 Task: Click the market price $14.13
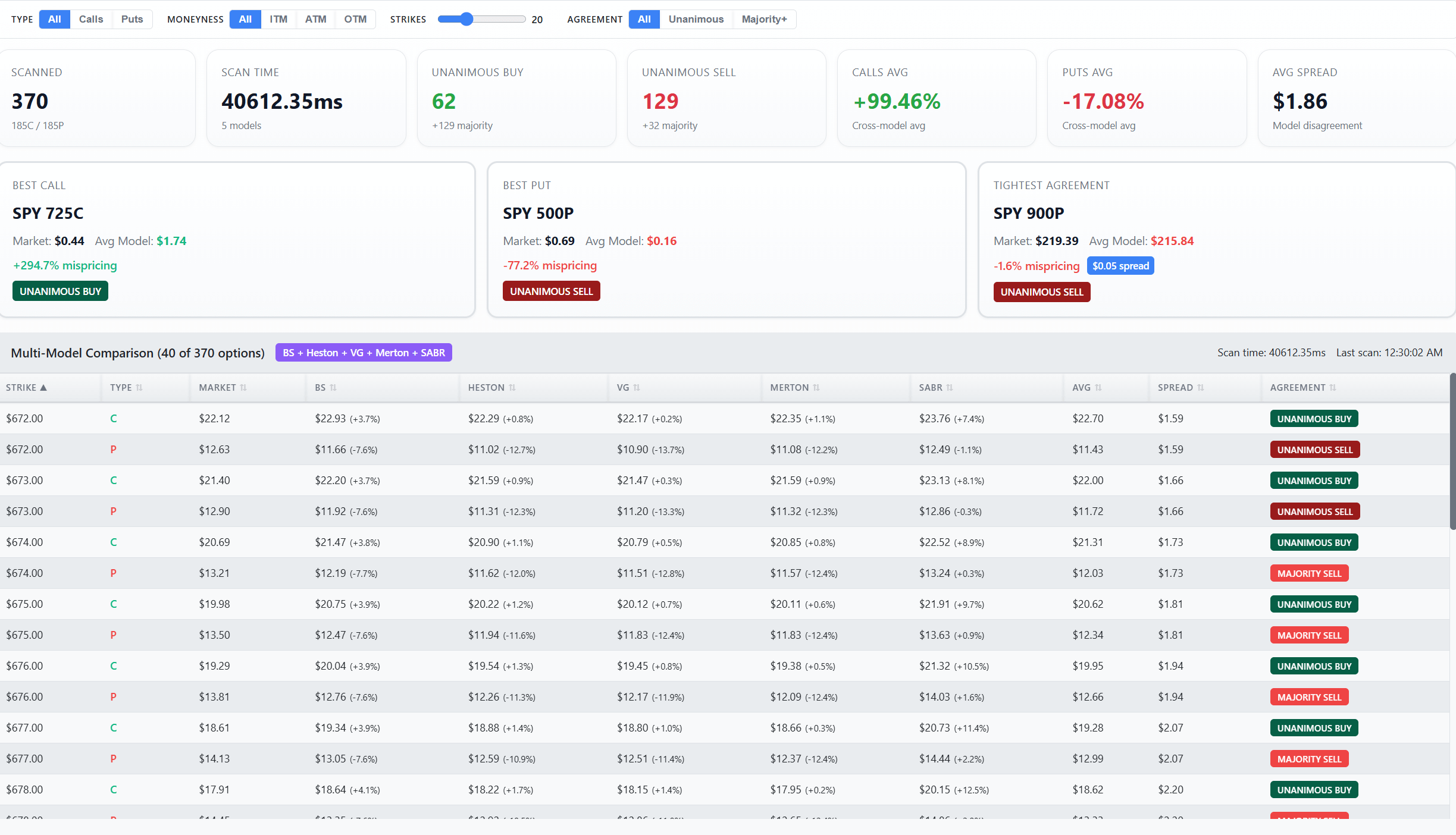[x=214, y=759]
